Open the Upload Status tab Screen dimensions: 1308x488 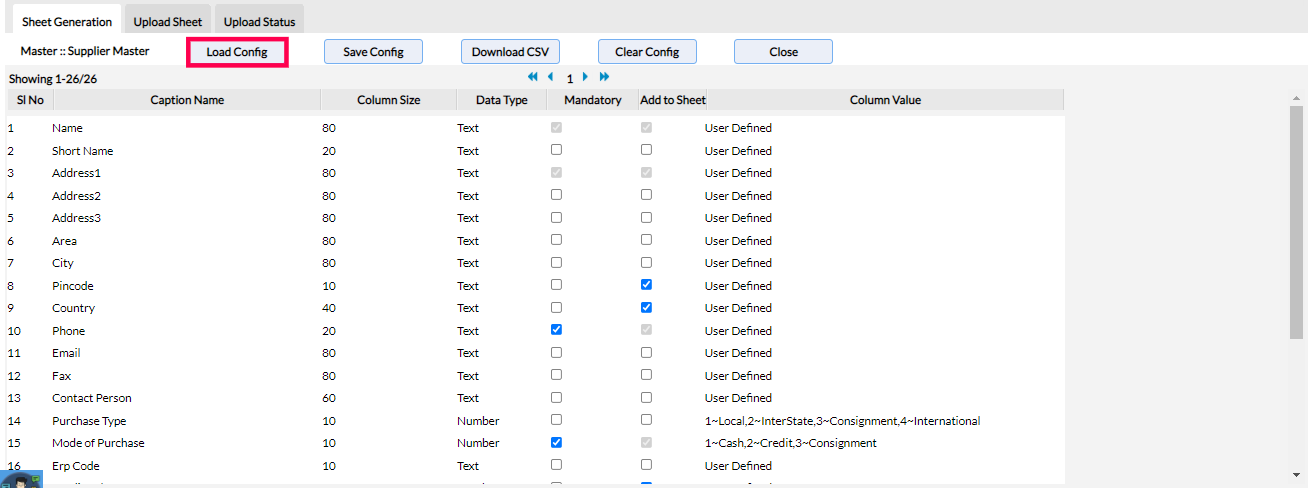(x=259, y=21)
